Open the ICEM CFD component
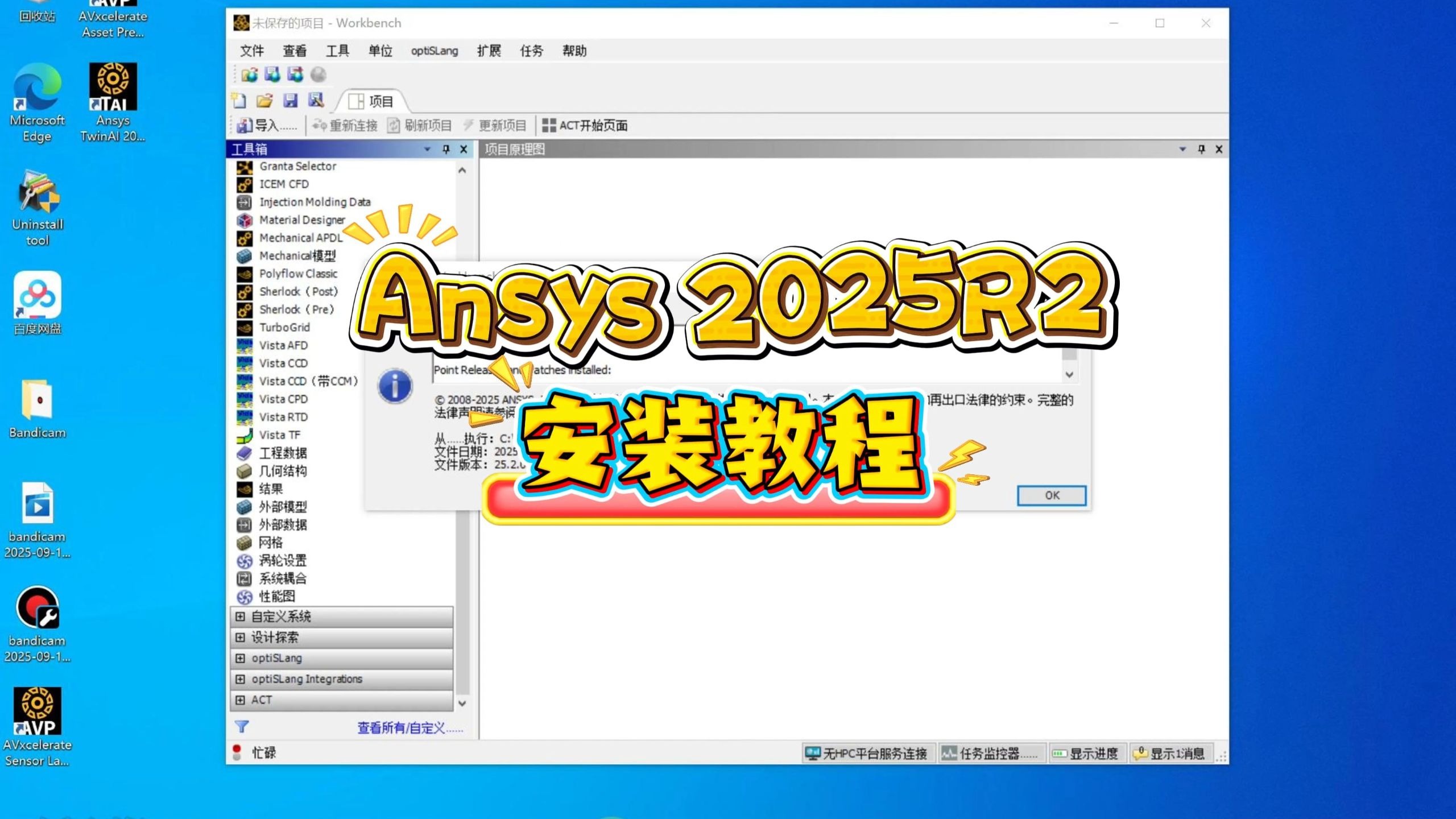 (283, 184)
